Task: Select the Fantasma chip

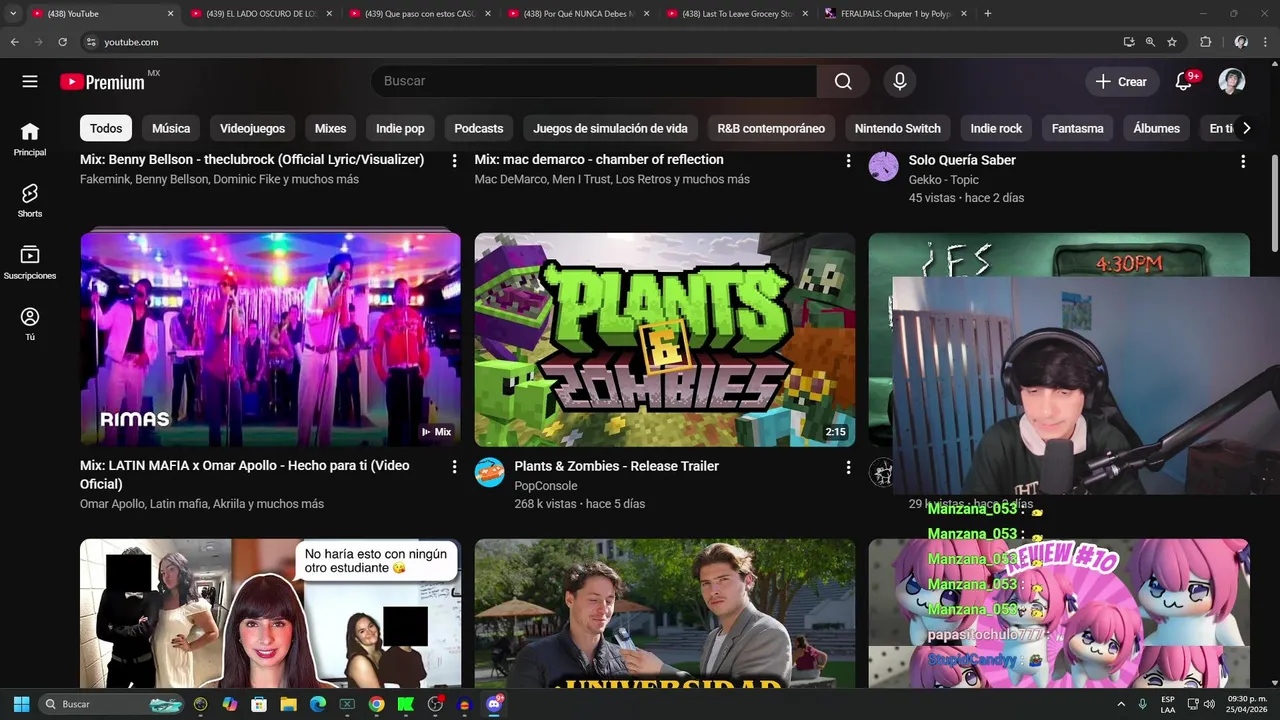Action: [x=1078, y=128]
